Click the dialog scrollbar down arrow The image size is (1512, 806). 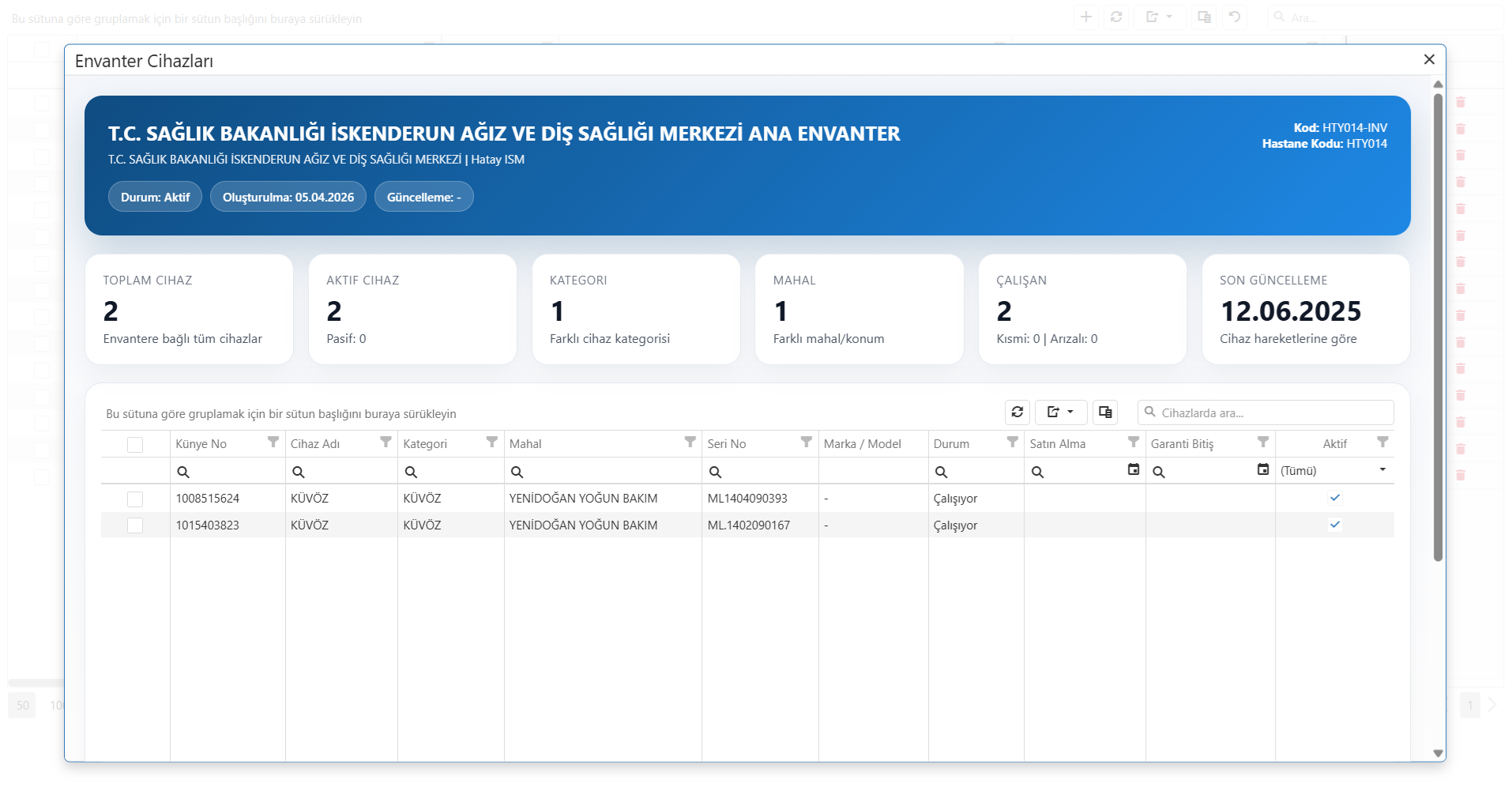pyautogui.click(x=1439, y=753)
